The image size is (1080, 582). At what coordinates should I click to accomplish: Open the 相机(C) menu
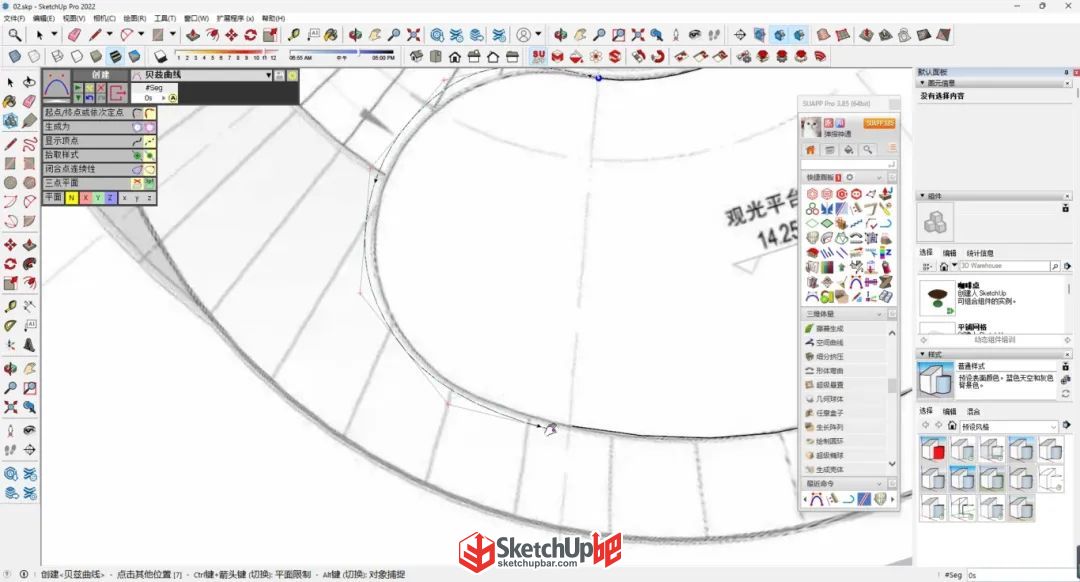(104, 19)
